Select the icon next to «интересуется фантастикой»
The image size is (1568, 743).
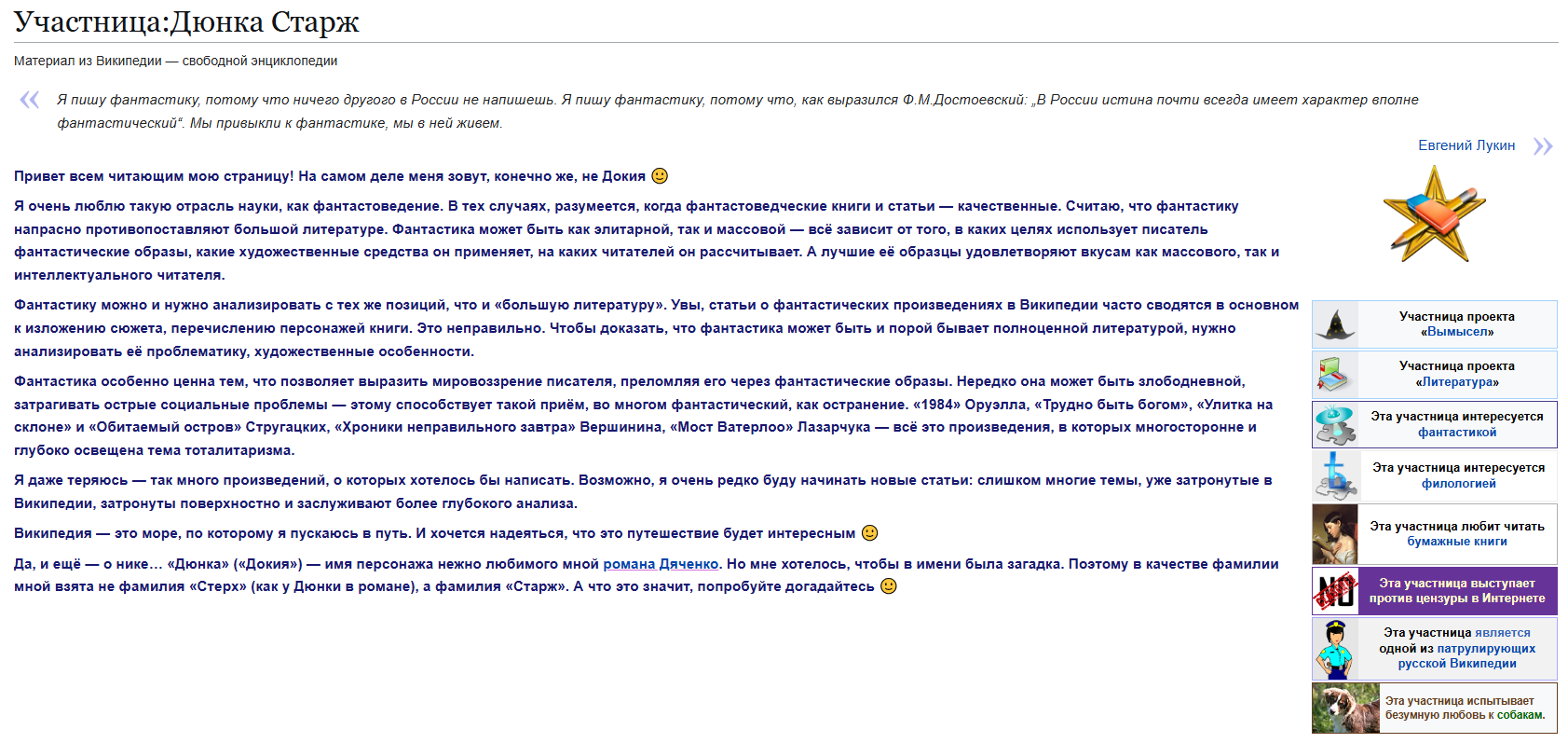(1335, 424)
